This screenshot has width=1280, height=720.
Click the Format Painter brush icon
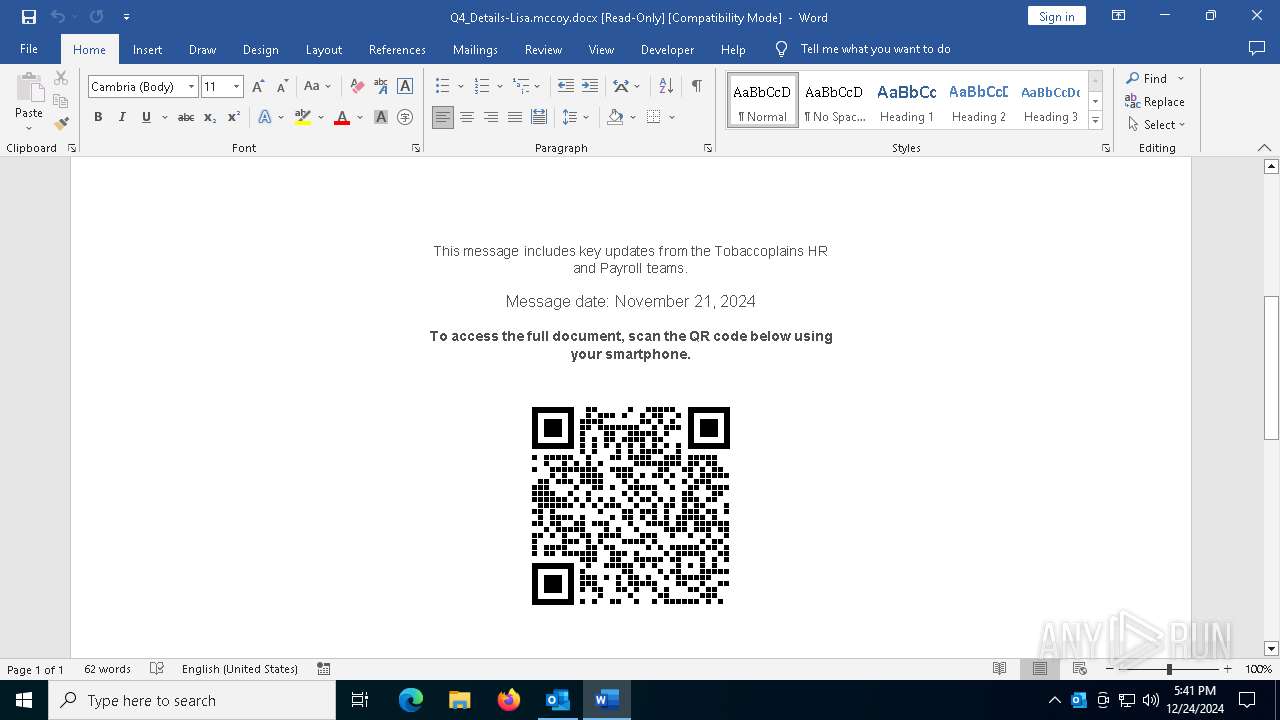pyautogui.click(x=61, y=124)
